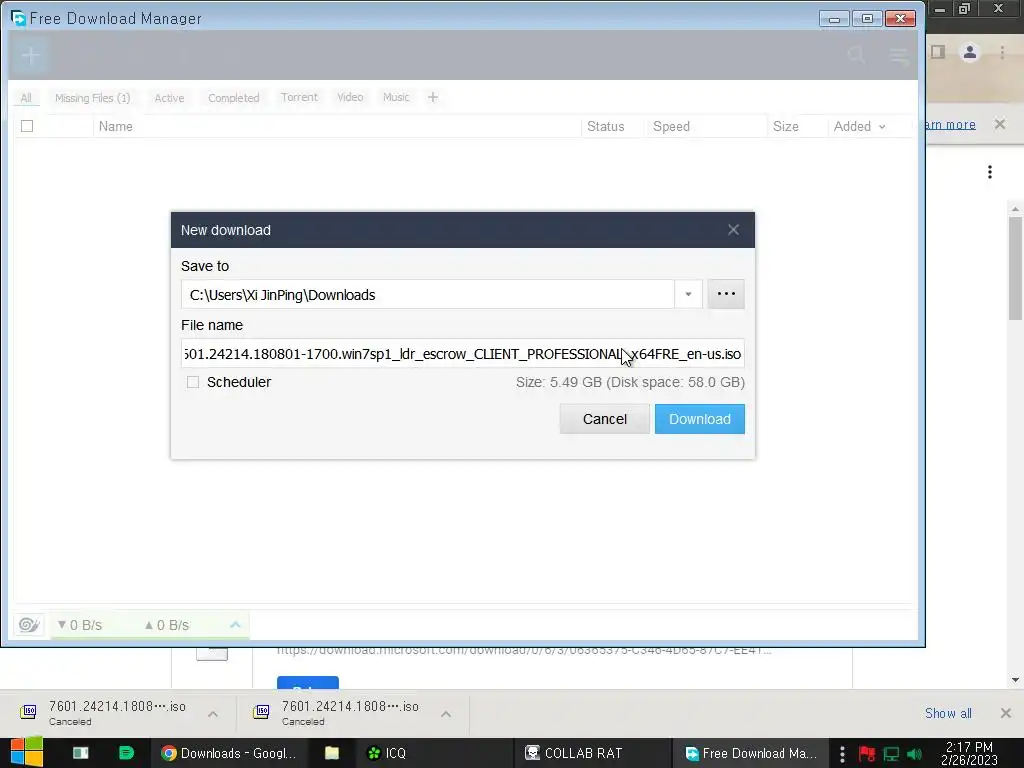Screen dimensions: 1024x768
Task: Browse for save folder with ellipsis button
Action: tap(726, 294)
